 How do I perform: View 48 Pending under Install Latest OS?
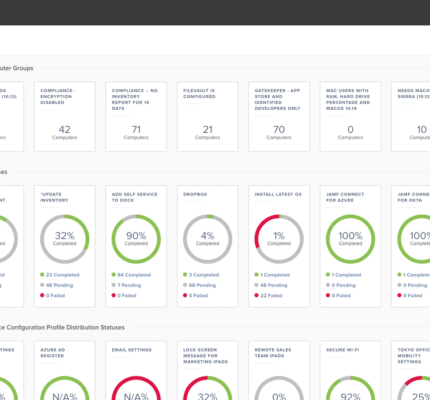point(271,285)
